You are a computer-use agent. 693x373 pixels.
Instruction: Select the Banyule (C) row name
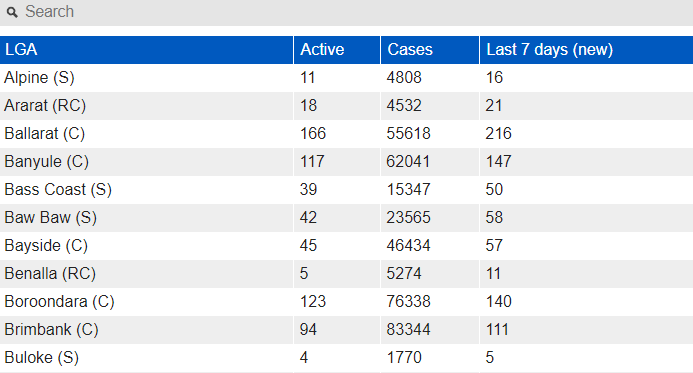tap(46, 162)
